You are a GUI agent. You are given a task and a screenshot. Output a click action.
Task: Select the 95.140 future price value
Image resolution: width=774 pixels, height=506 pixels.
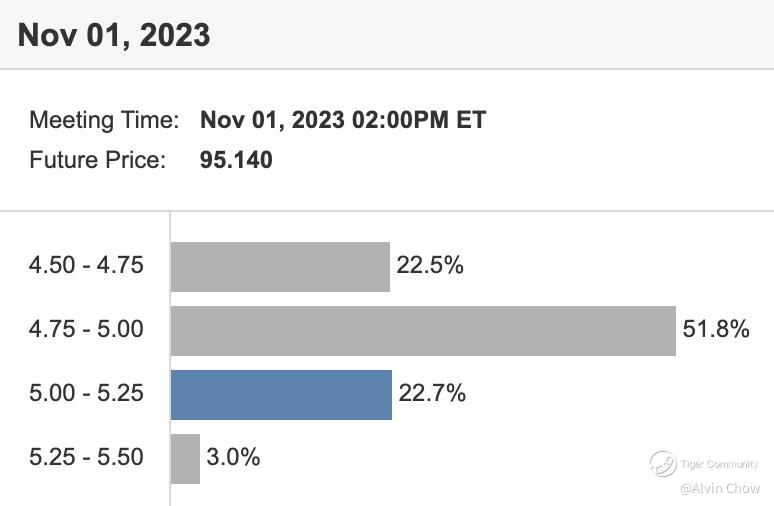pos(236,159)
